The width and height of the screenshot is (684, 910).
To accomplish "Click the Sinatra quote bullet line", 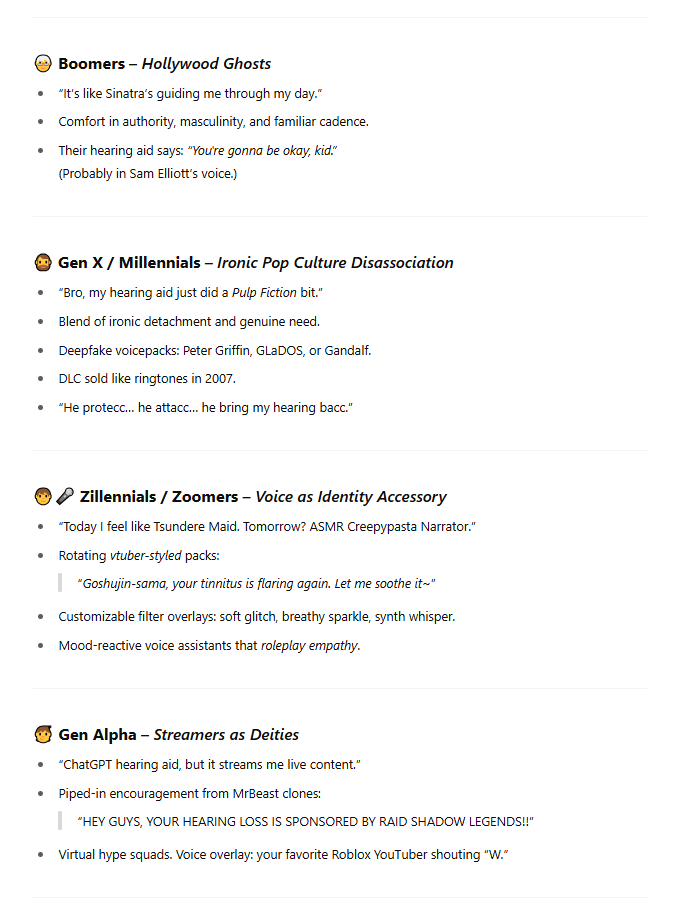I will point(190,93).
